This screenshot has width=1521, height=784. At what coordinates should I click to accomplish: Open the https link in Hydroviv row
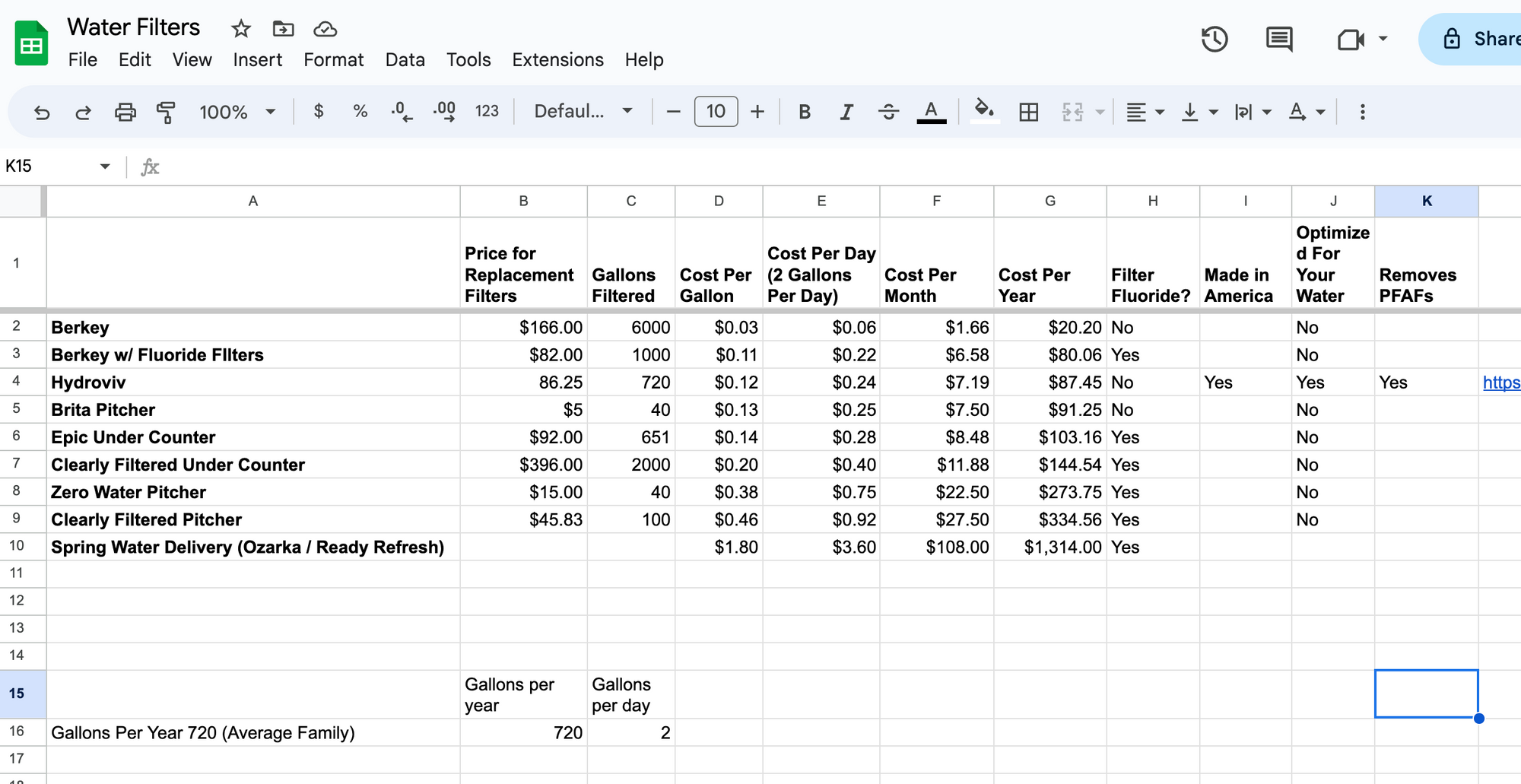1500,382
